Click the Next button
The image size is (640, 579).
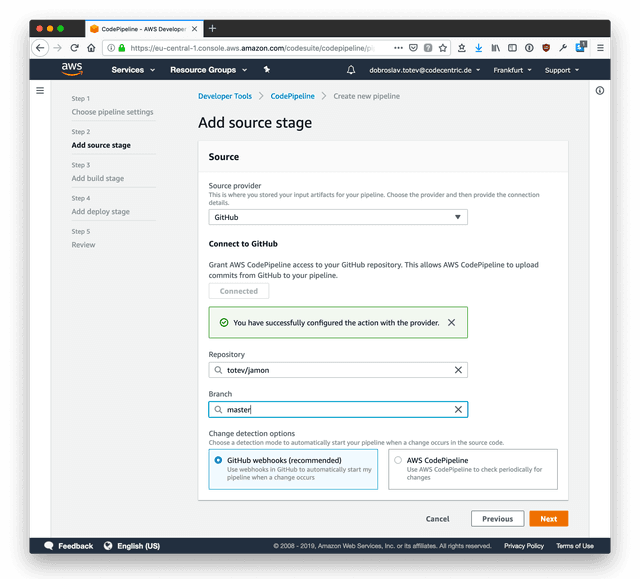tap(549, 519)
